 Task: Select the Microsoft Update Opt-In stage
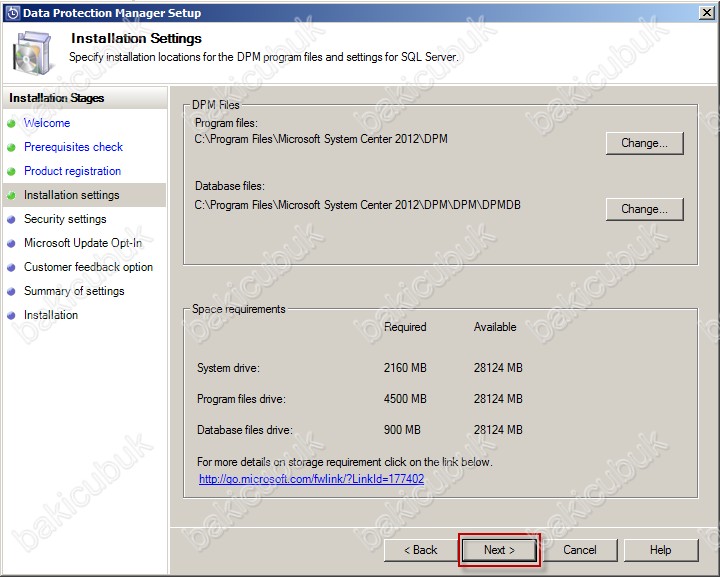[x=83, y=243]
